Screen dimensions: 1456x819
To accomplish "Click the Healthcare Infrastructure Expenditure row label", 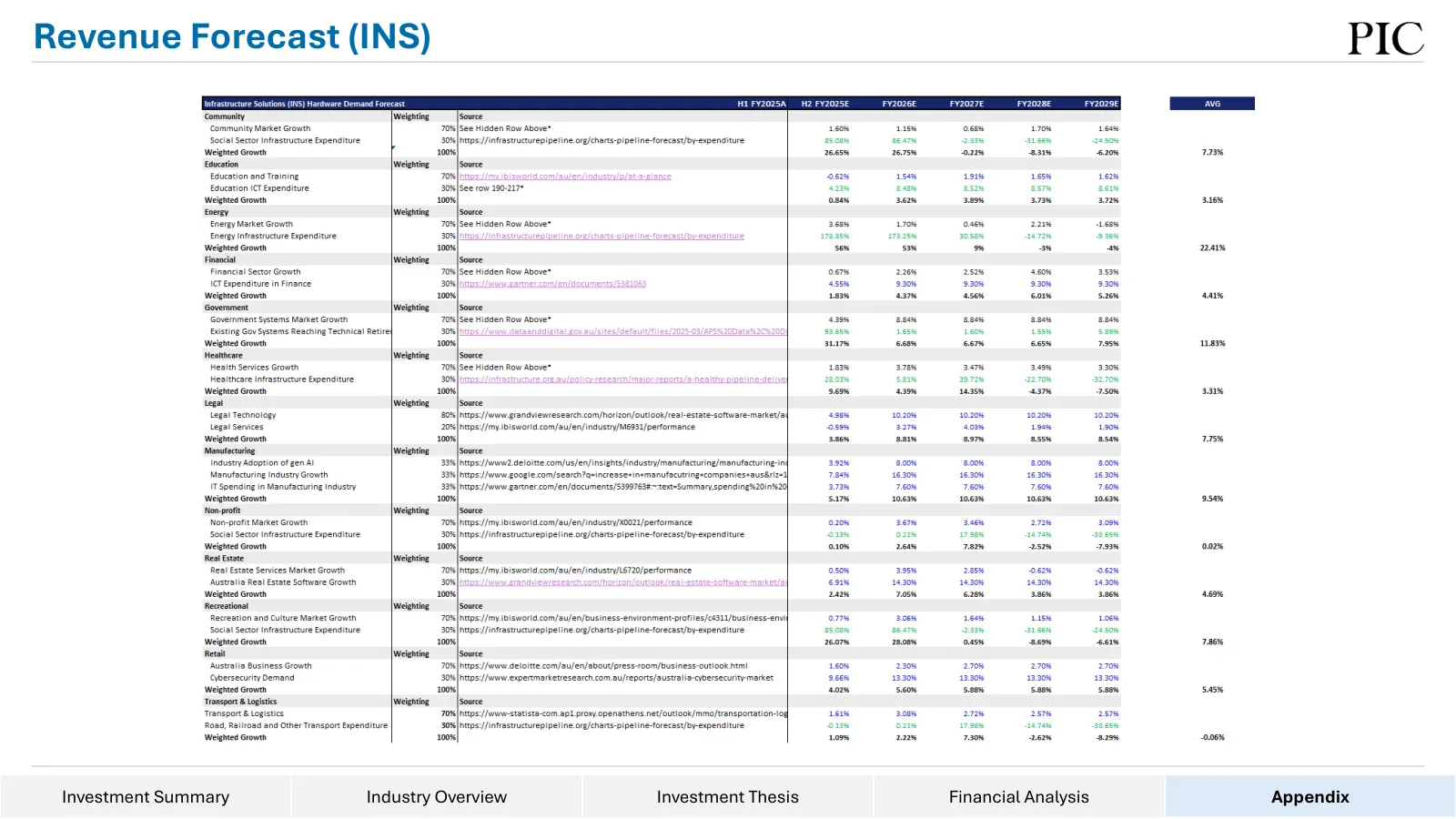I will point(282,379).
